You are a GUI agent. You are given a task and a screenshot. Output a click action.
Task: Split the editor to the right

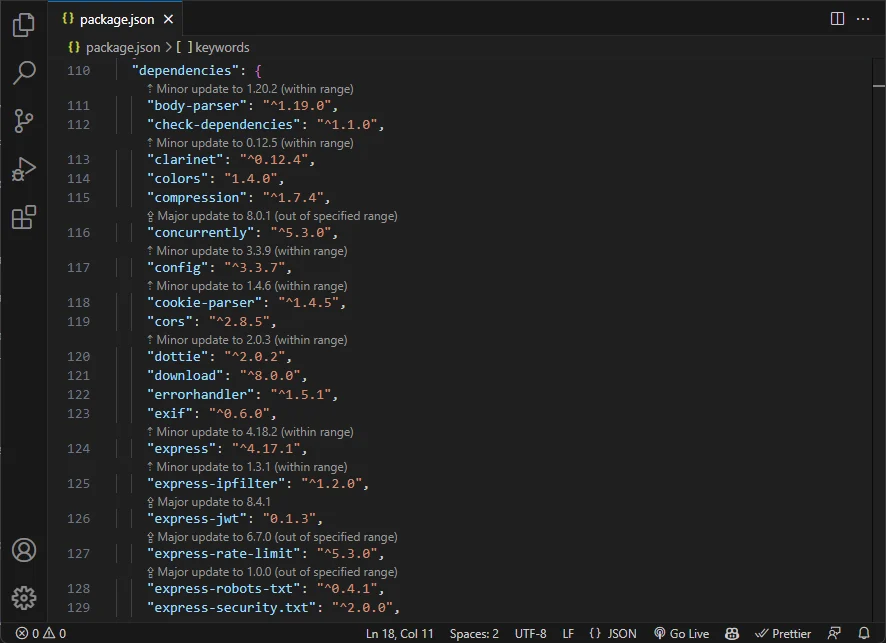pos(837,19)
